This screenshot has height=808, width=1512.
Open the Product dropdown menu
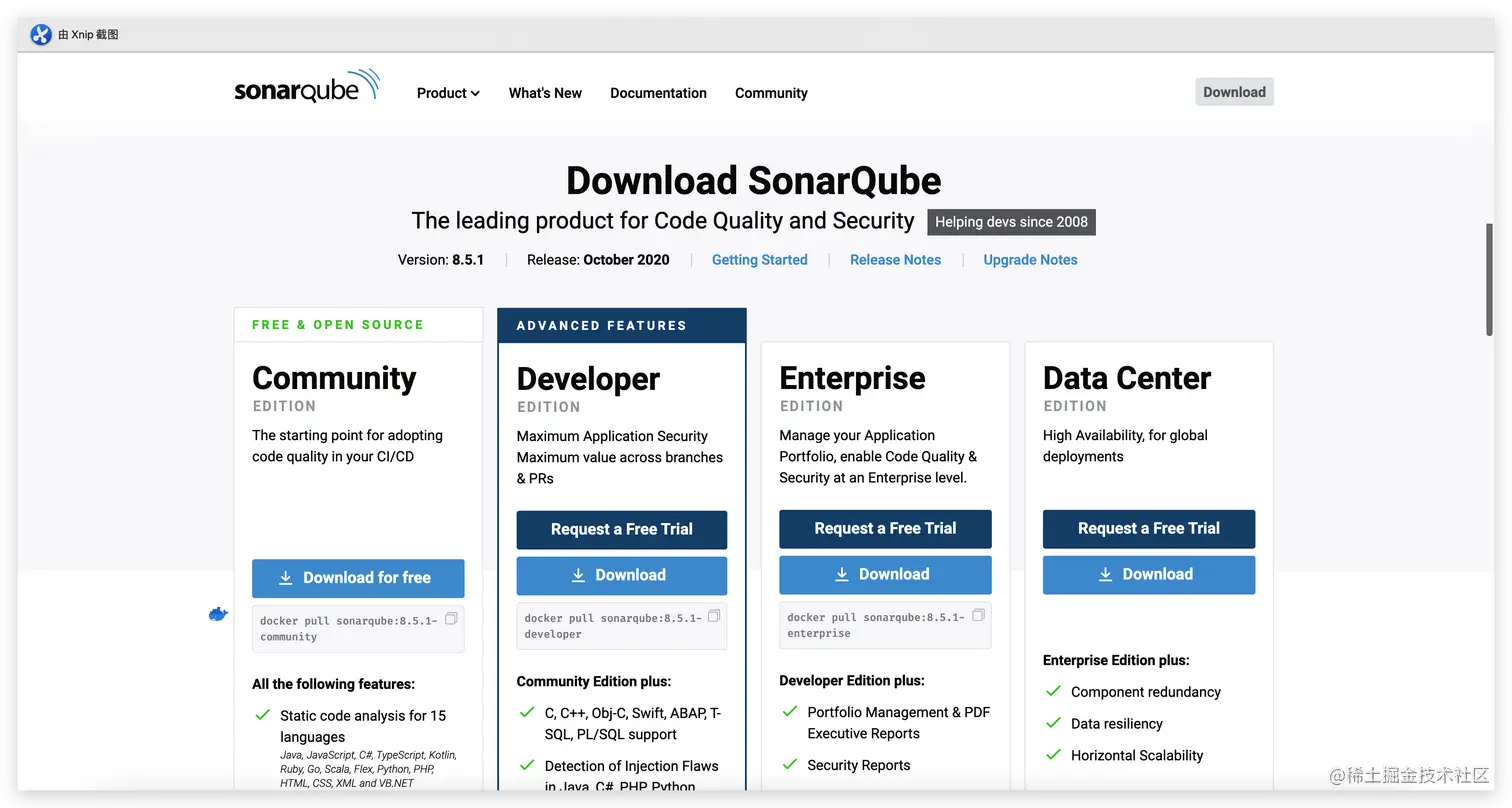coord(448,93)
